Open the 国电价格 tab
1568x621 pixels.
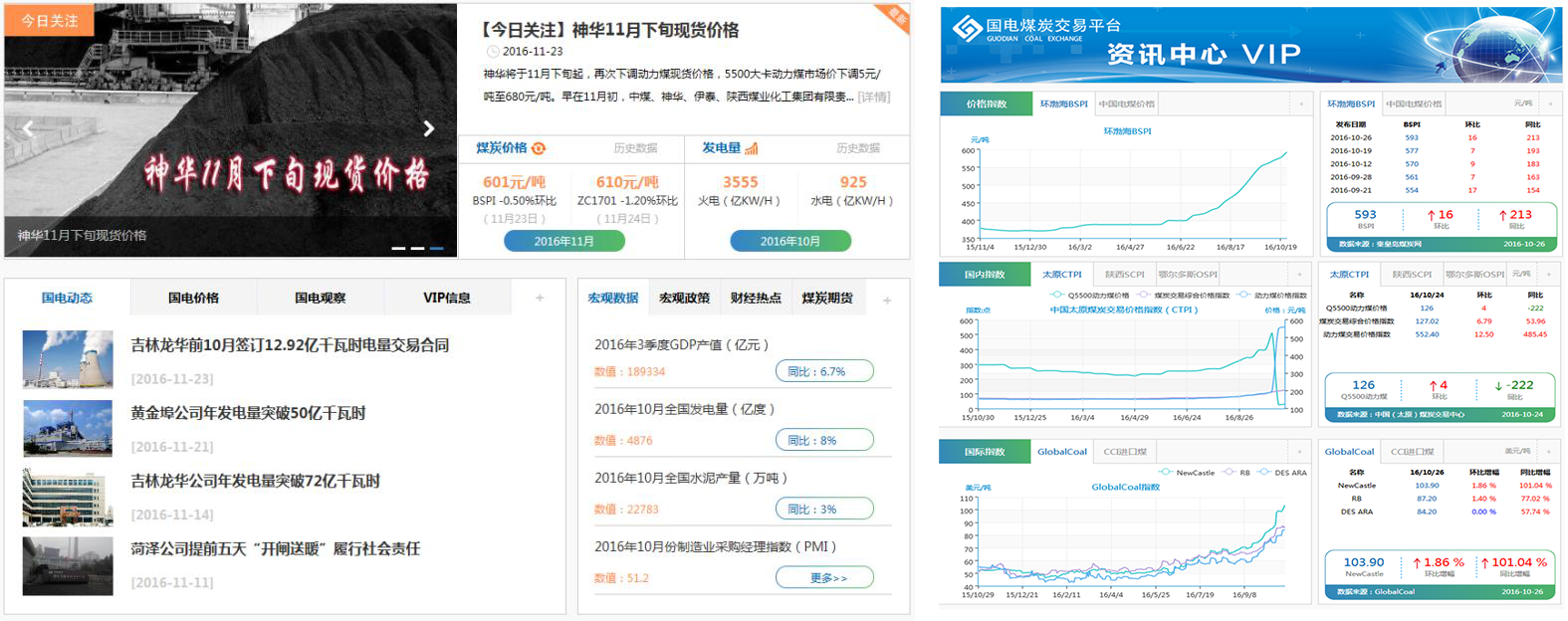pyautogui.click(x=193, y=298)
